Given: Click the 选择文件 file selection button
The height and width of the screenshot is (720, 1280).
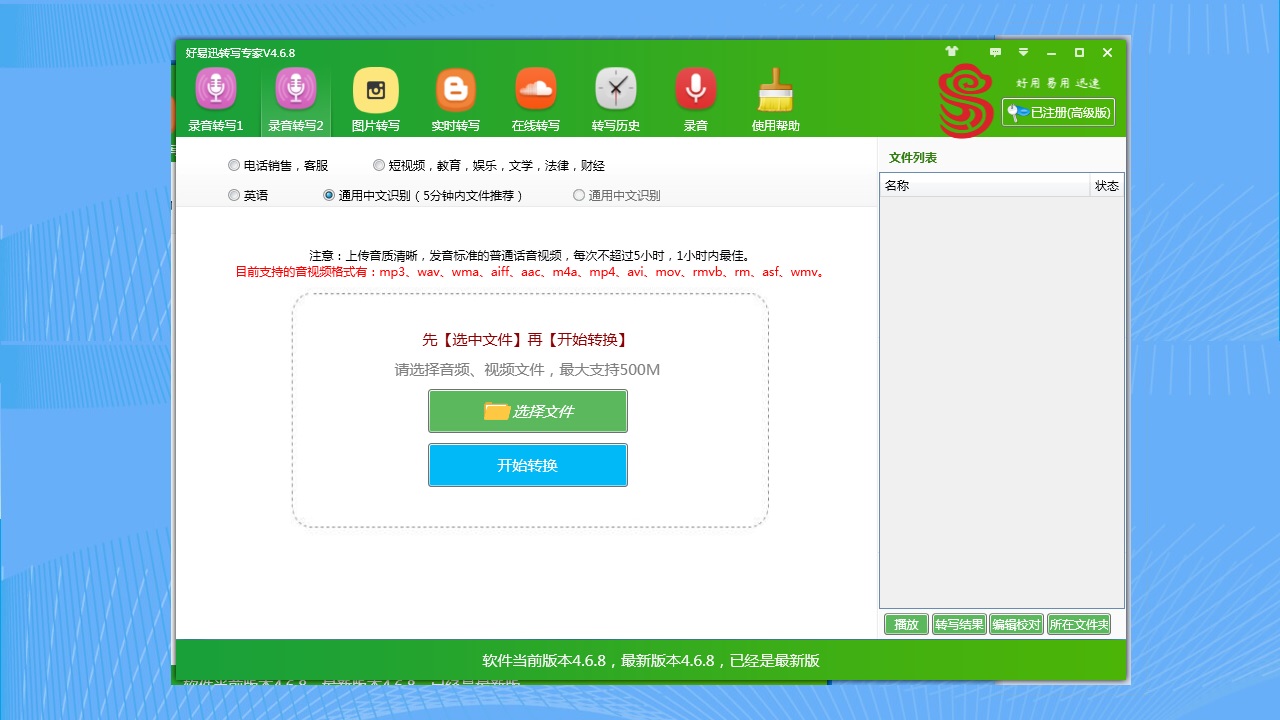Looking at the screenshot, I should click(528, 411).
